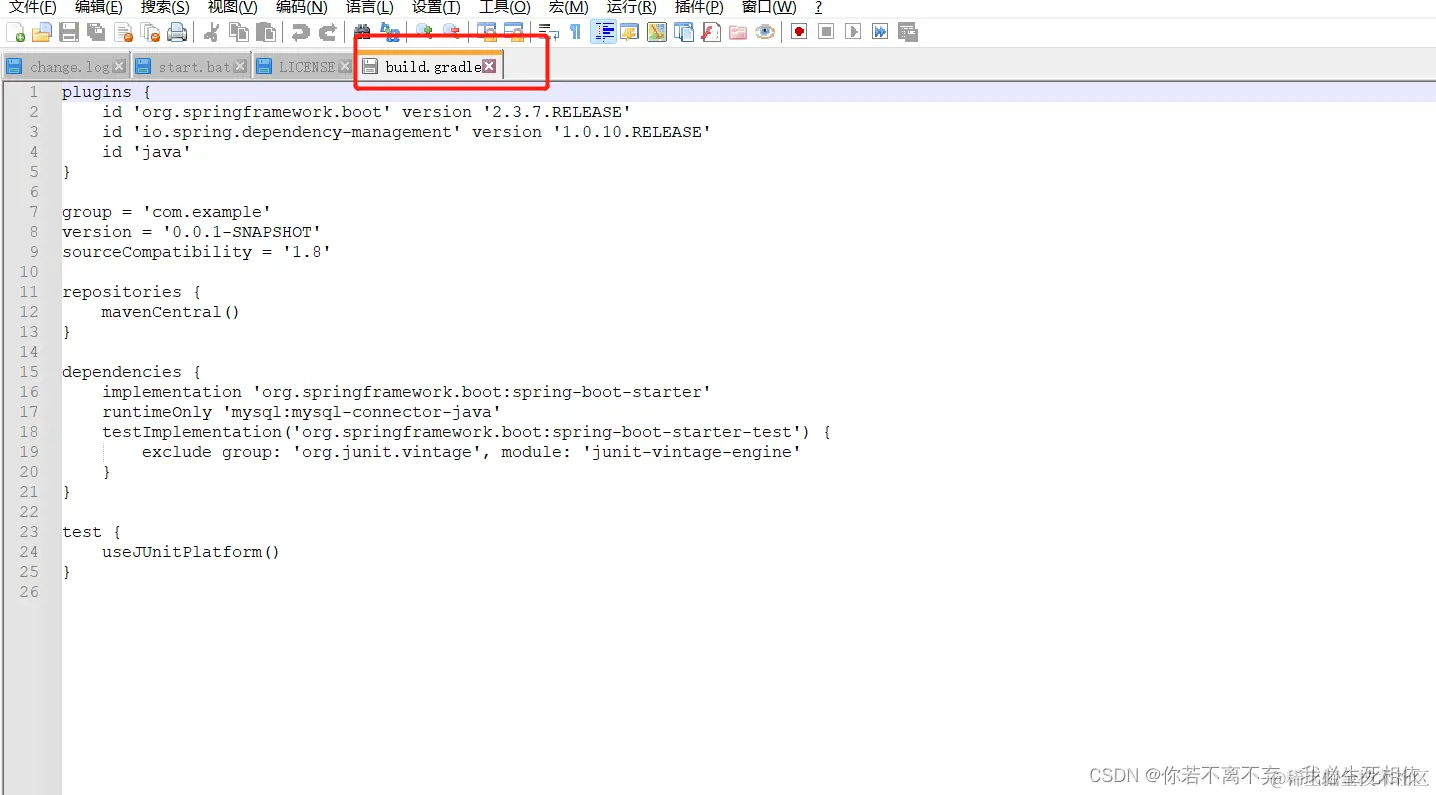1436x795 pixels.
Task: Toggle word wrap in the toolbar
Action: pyautogui.click(x=548, y=32)
